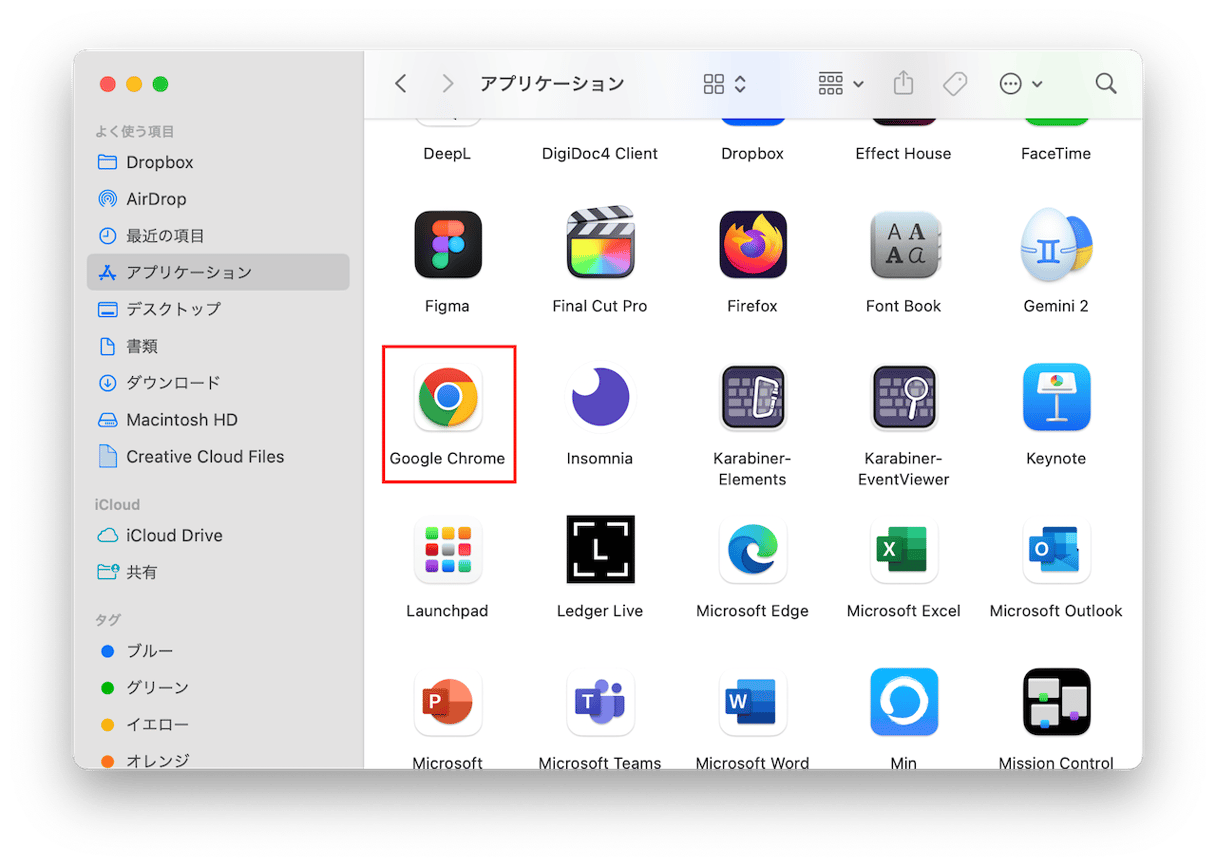
Task: Select the Launchpad icon
Action: [448, 549]
